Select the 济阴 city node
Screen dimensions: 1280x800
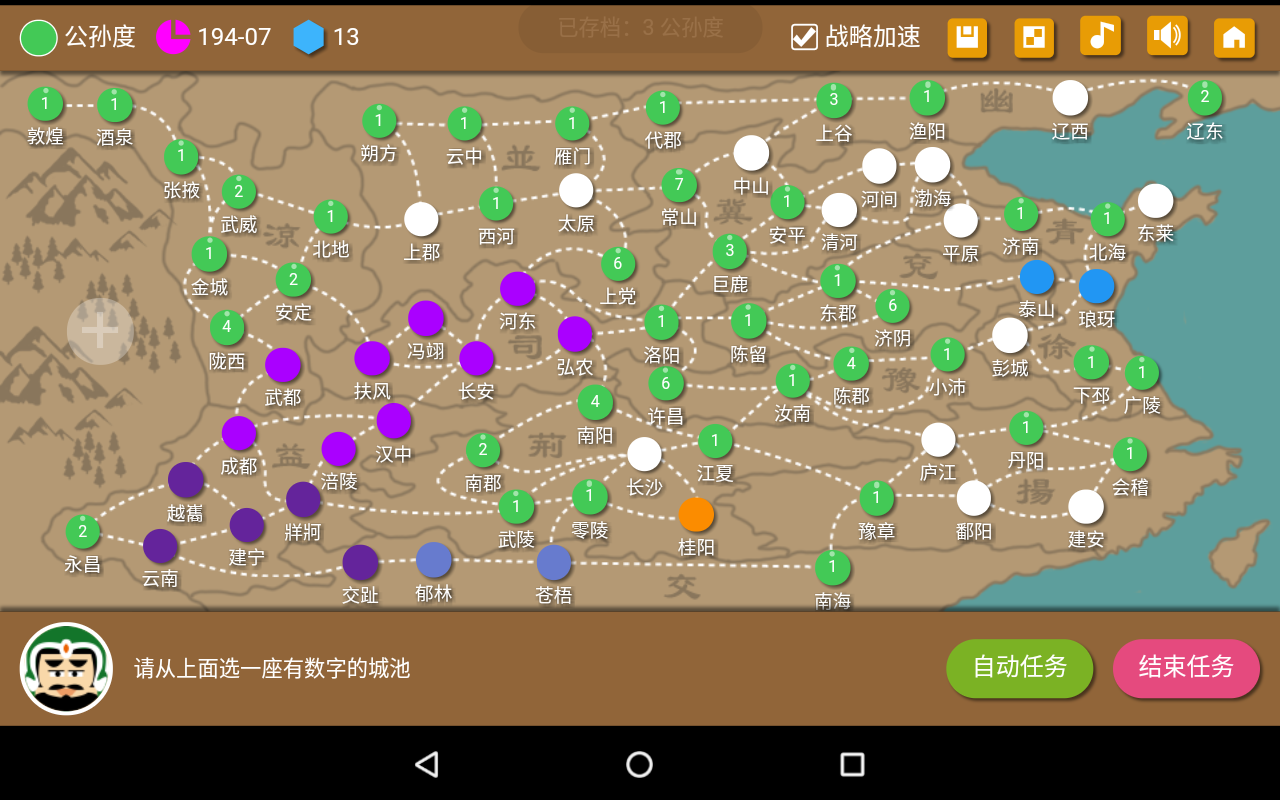tap(892, 306)
